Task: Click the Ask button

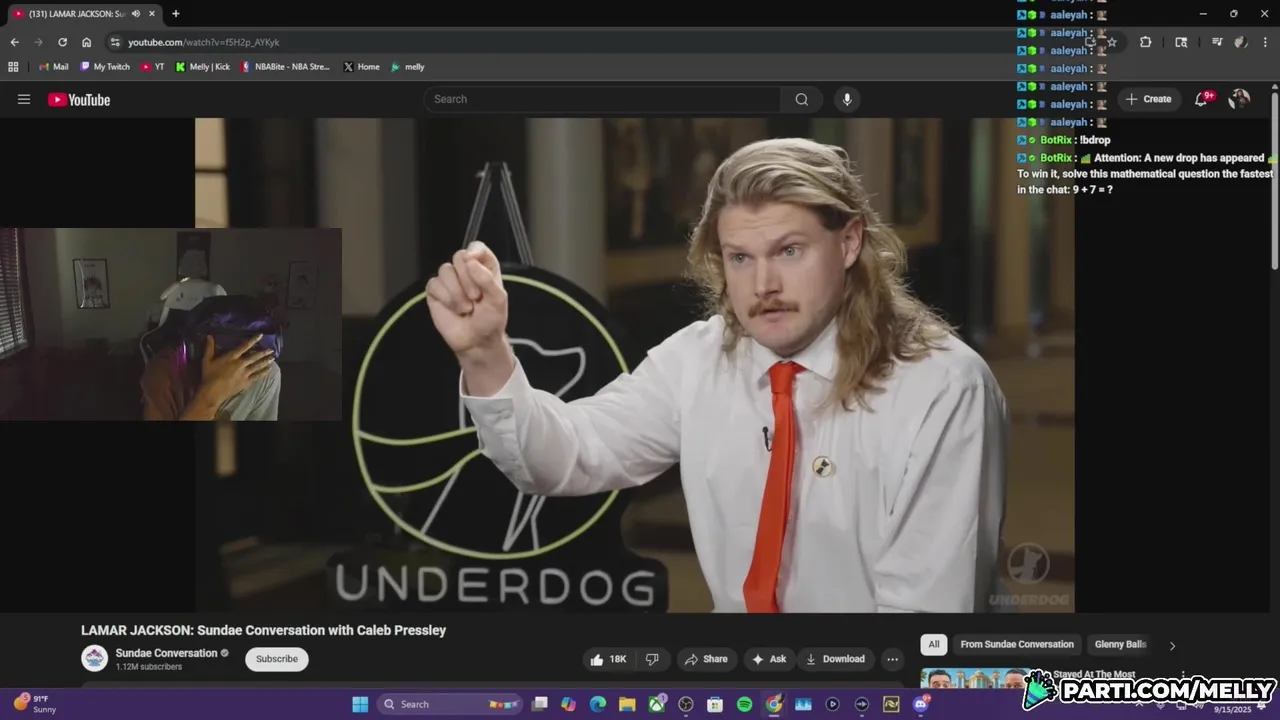Action: tap(769, 659)
